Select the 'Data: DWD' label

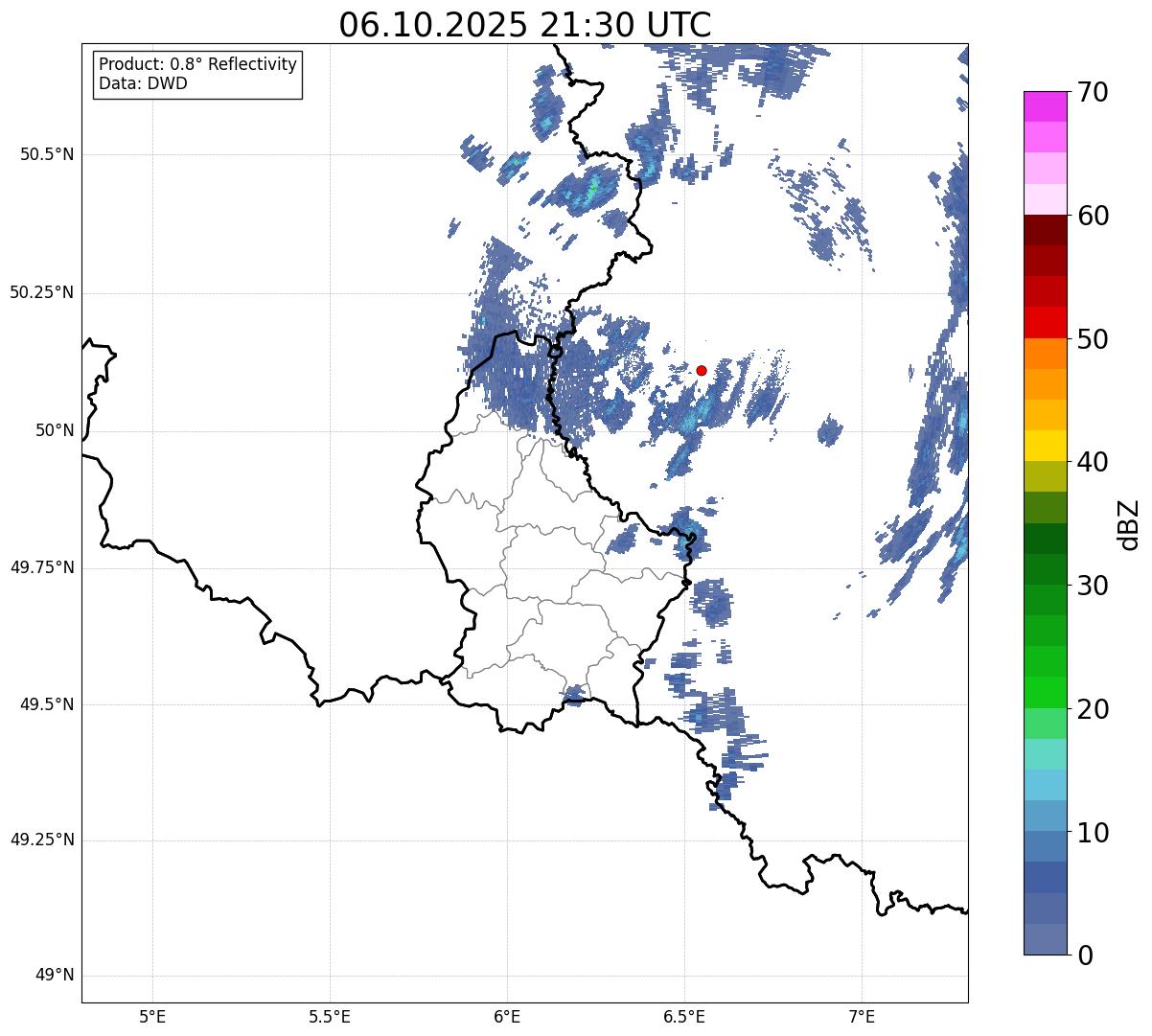tap(143, 83)
